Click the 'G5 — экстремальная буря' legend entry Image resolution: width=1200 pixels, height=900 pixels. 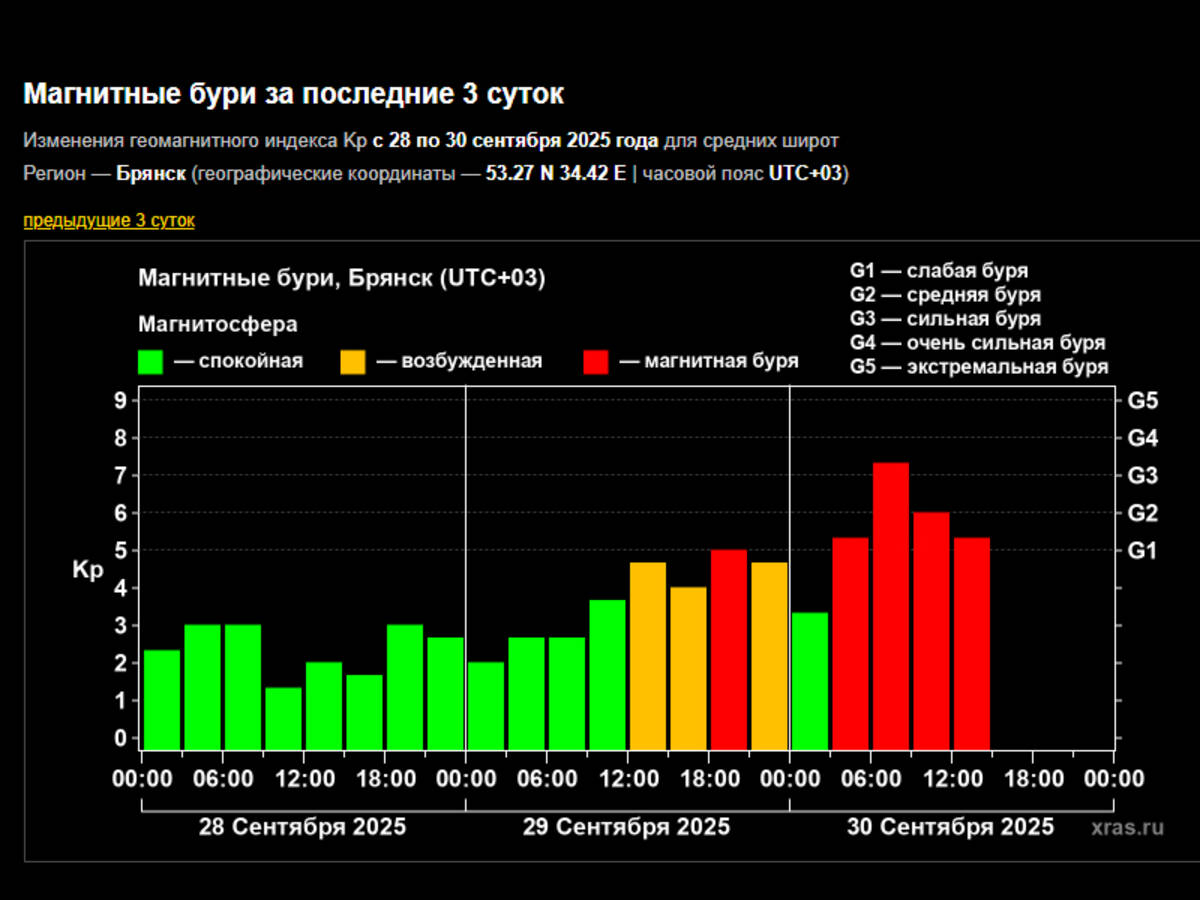(978, 367)
